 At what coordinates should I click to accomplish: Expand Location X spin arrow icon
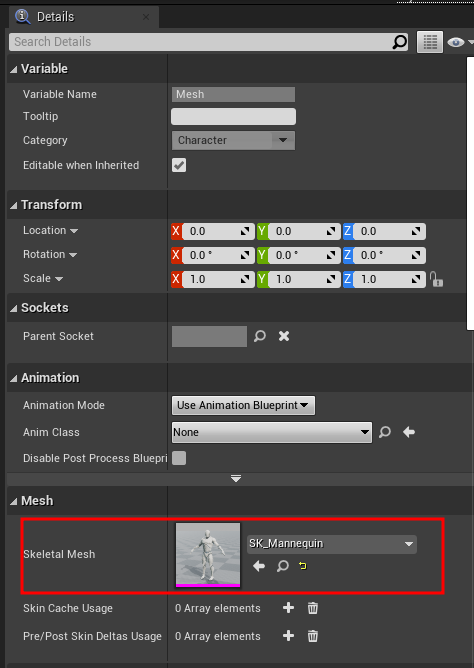pyautogui.click(x=245, y=231)
